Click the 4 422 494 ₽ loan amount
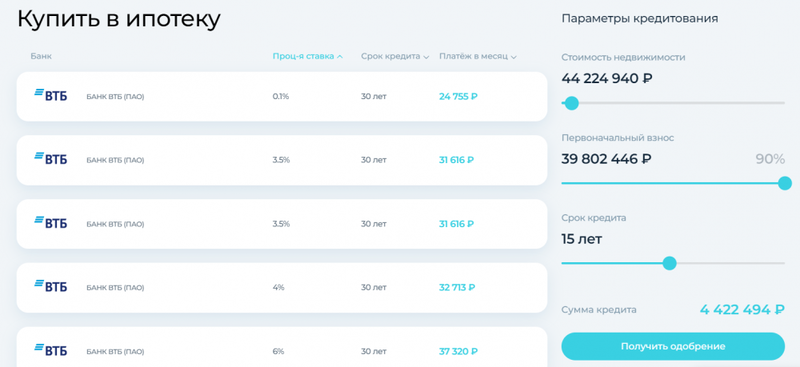The height and width of the screenshot is (367, 800). click(742, 309)
